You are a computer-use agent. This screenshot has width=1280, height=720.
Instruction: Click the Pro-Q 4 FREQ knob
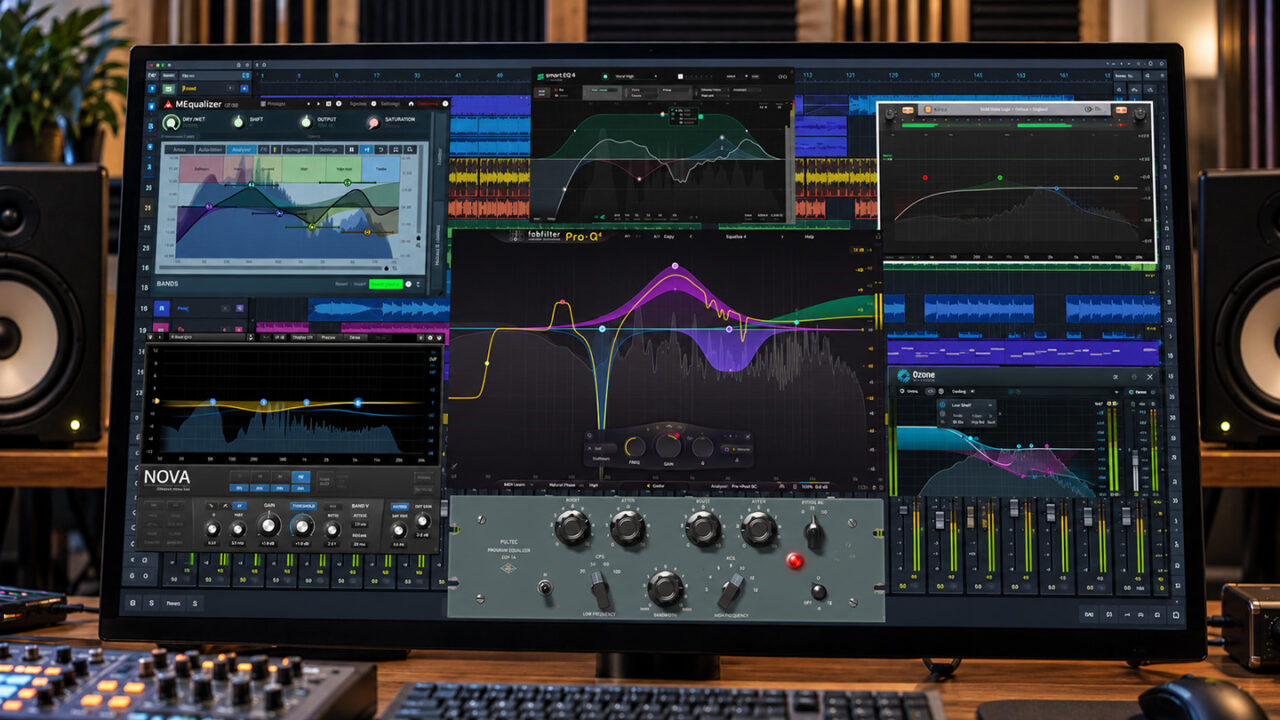point(635,447)
